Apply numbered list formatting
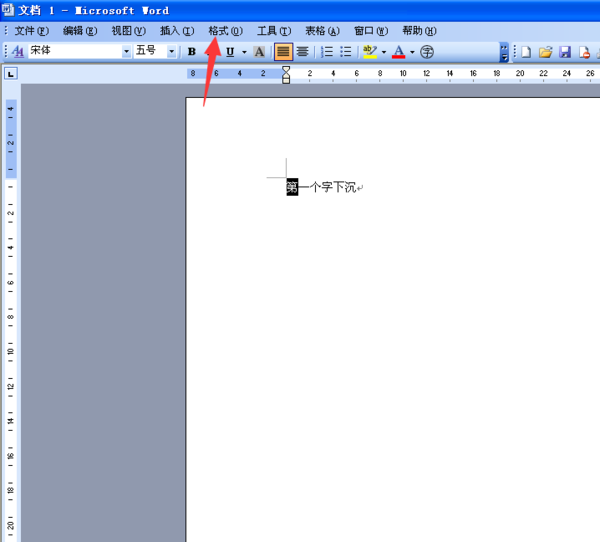The height and width of the screenshot is (542, 600). pyautogui.click(x=327, y=51)
